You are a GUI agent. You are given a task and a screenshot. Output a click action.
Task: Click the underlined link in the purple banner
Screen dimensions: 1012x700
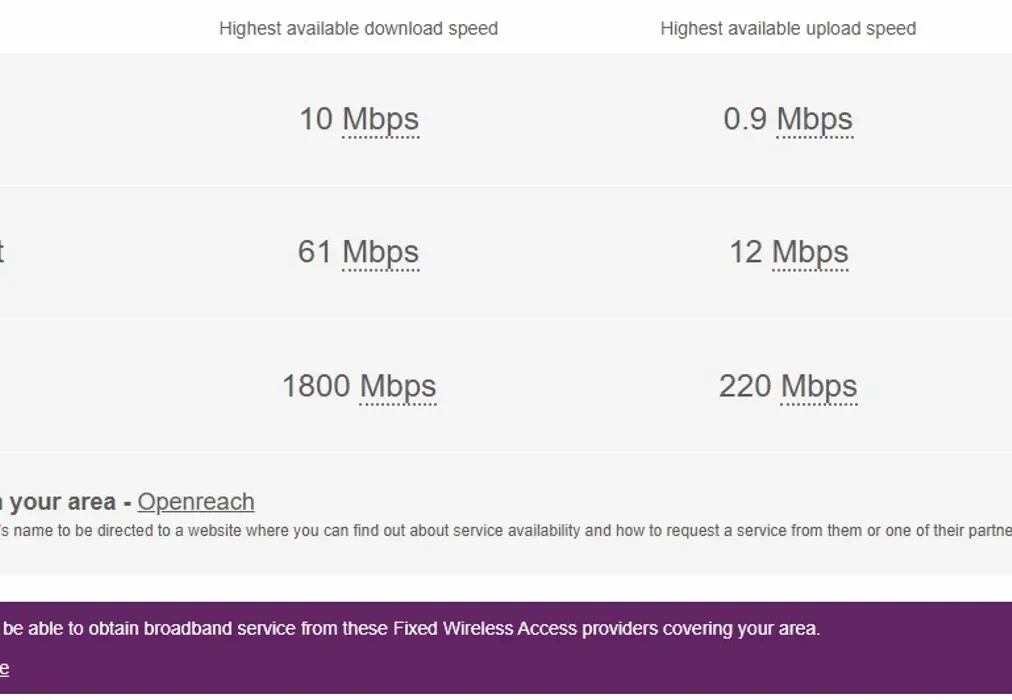(x=4, y=669)
